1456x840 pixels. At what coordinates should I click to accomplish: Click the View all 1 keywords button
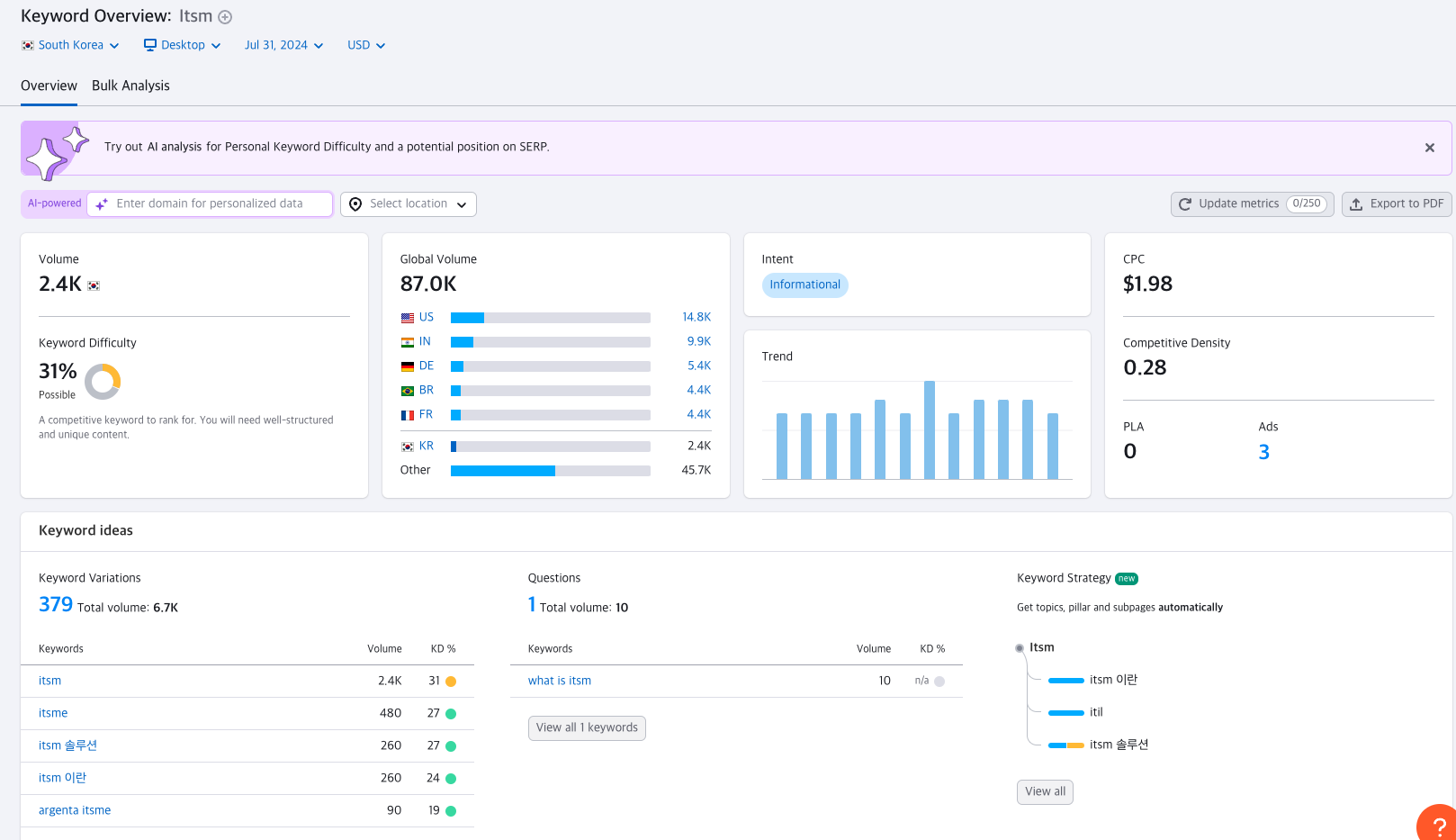pos(587,727)
